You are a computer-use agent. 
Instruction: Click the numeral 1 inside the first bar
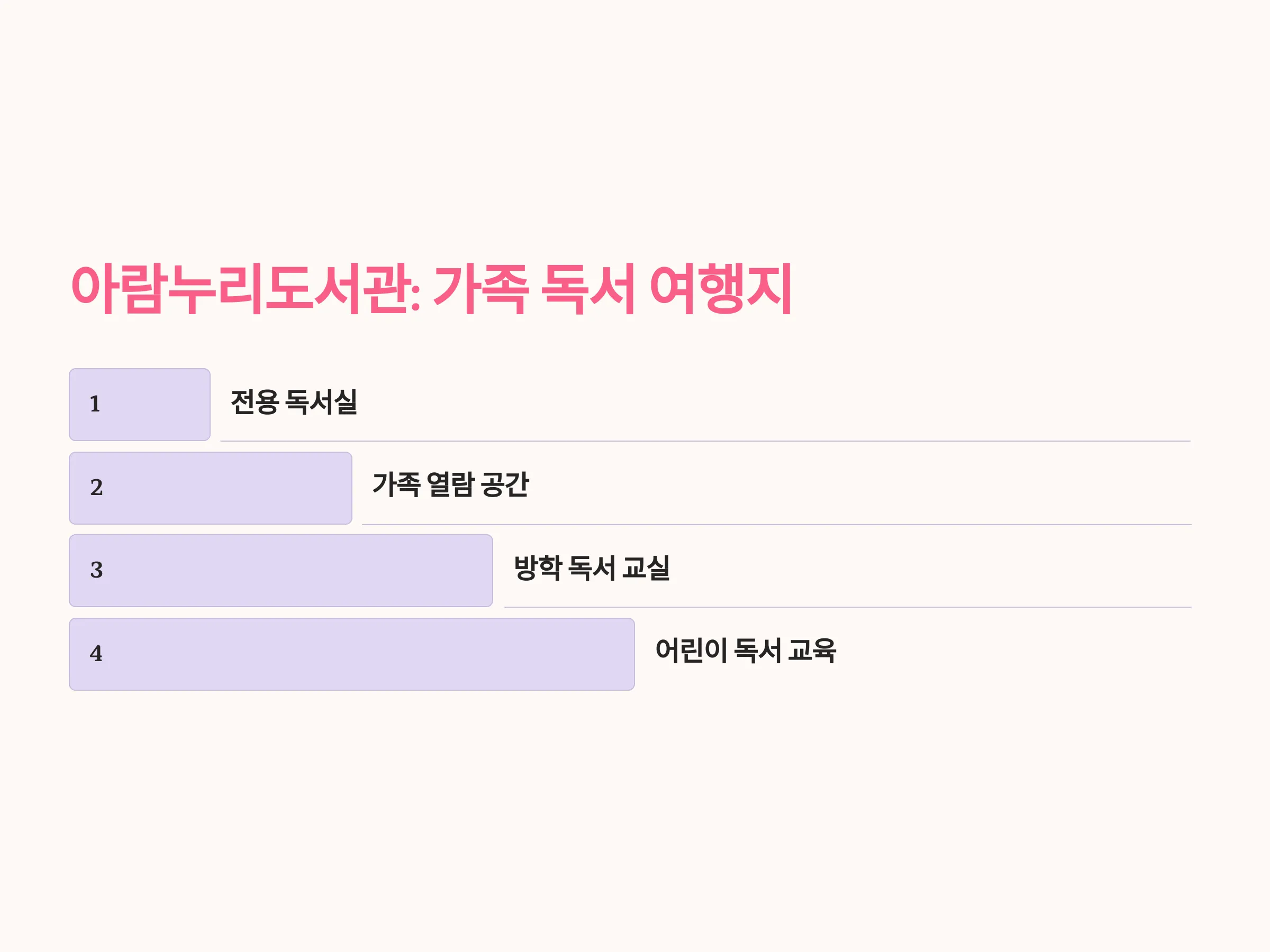tap(95, 404)
